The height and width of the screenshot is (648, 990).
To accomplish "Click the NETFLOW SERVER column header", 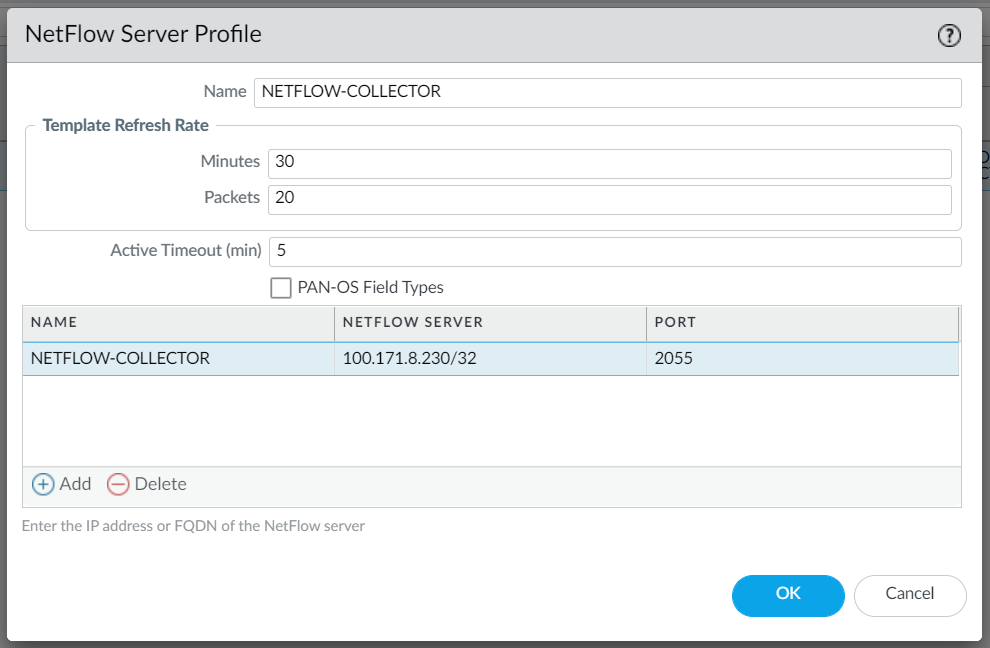I will tap(490, 323).
